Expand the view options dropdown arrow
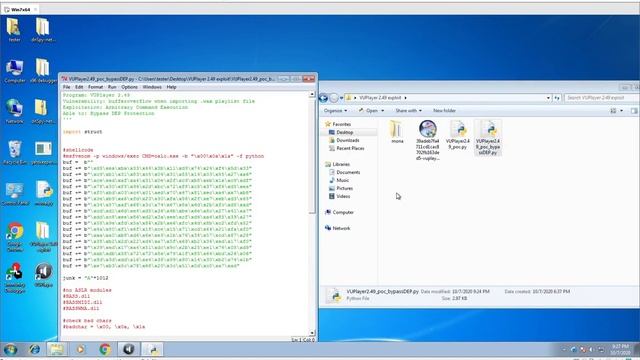This screenshot has width=640, height=360. coord(622,111)
